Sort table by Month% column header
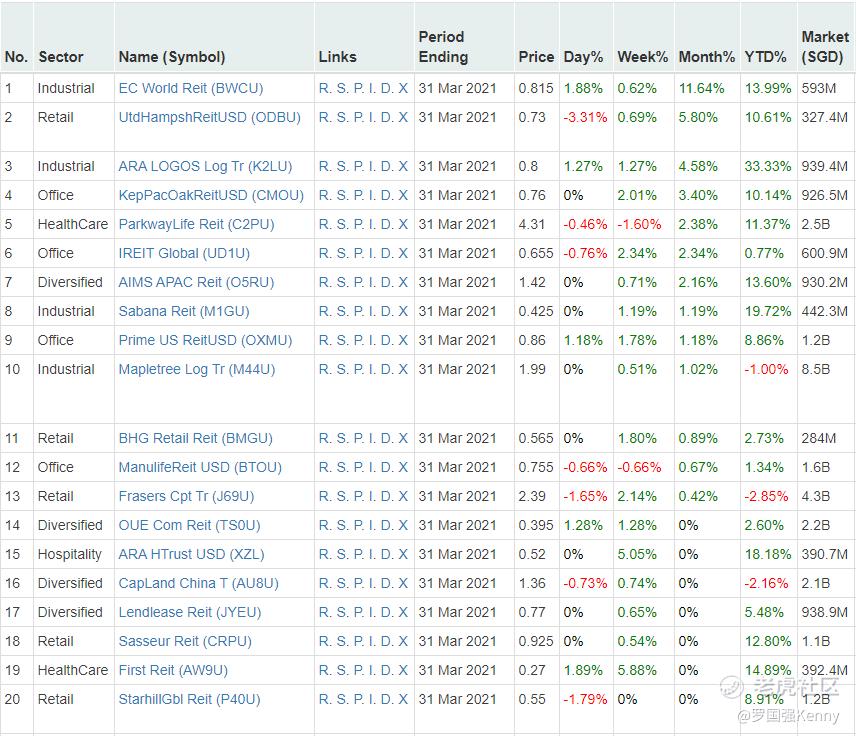The image size is (856, 736). coord(706,57)
